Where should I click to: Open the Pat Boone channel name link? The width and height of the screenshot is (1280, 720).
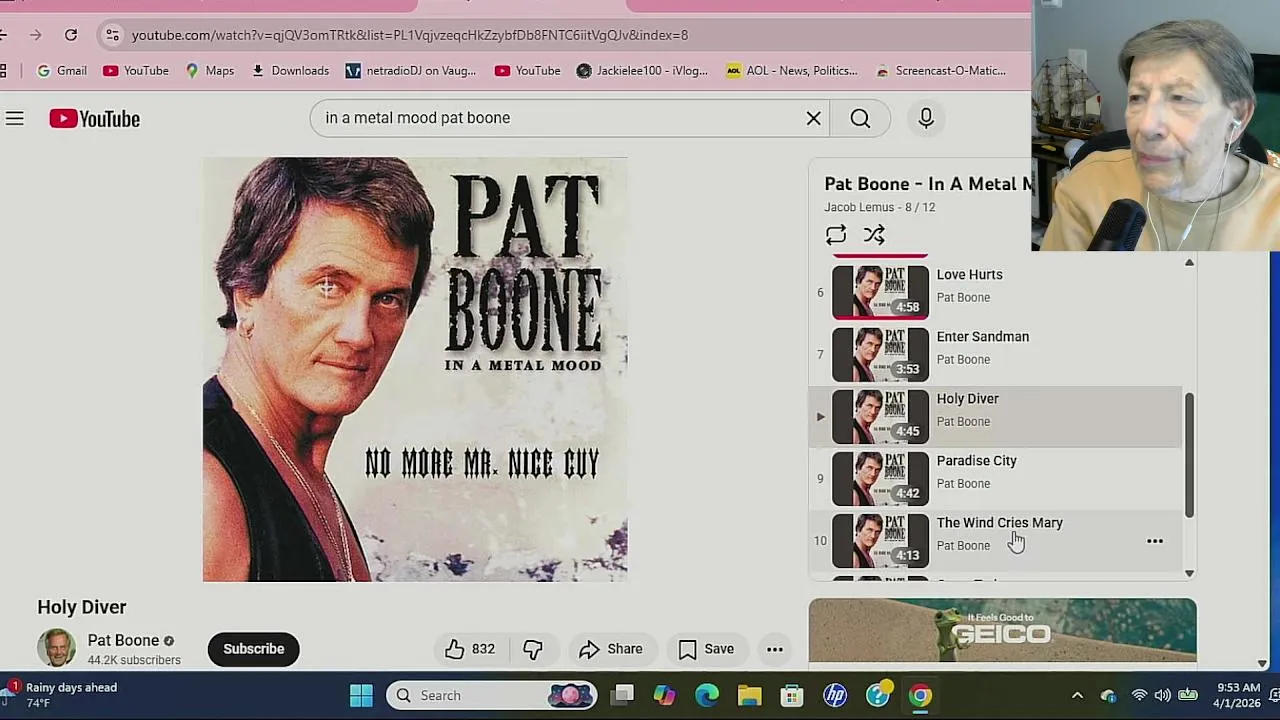pos(123,640)
